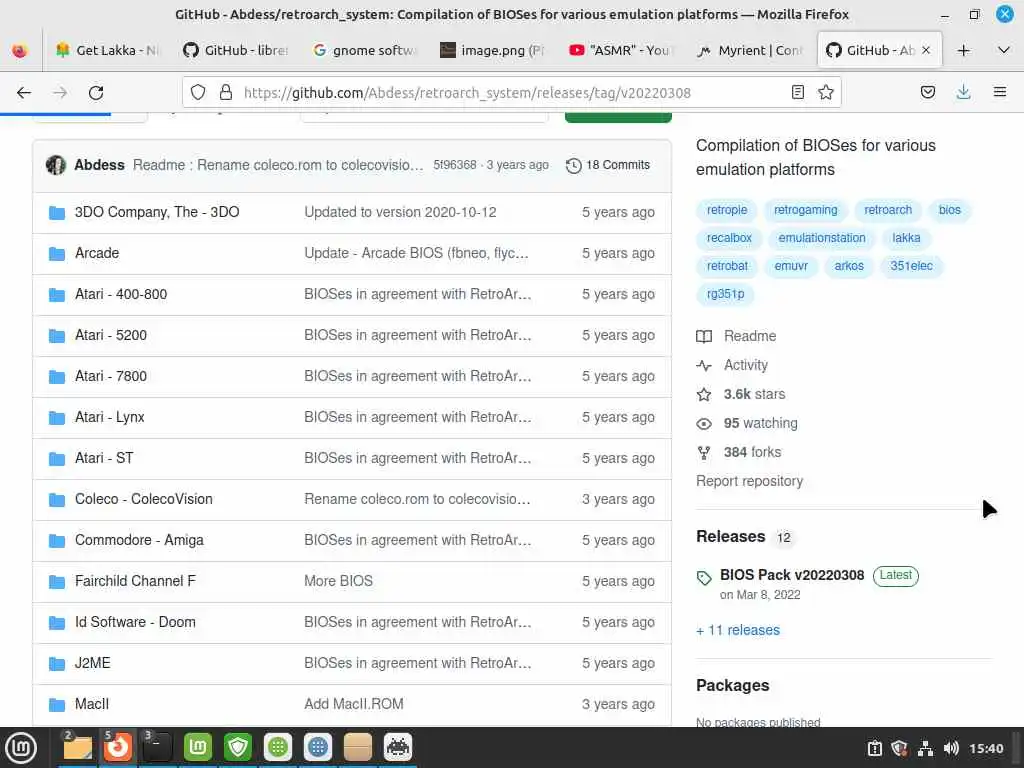View site info via the padlock icon
1024x768 pixels.
pyautogui.click(x=226, y=93)
